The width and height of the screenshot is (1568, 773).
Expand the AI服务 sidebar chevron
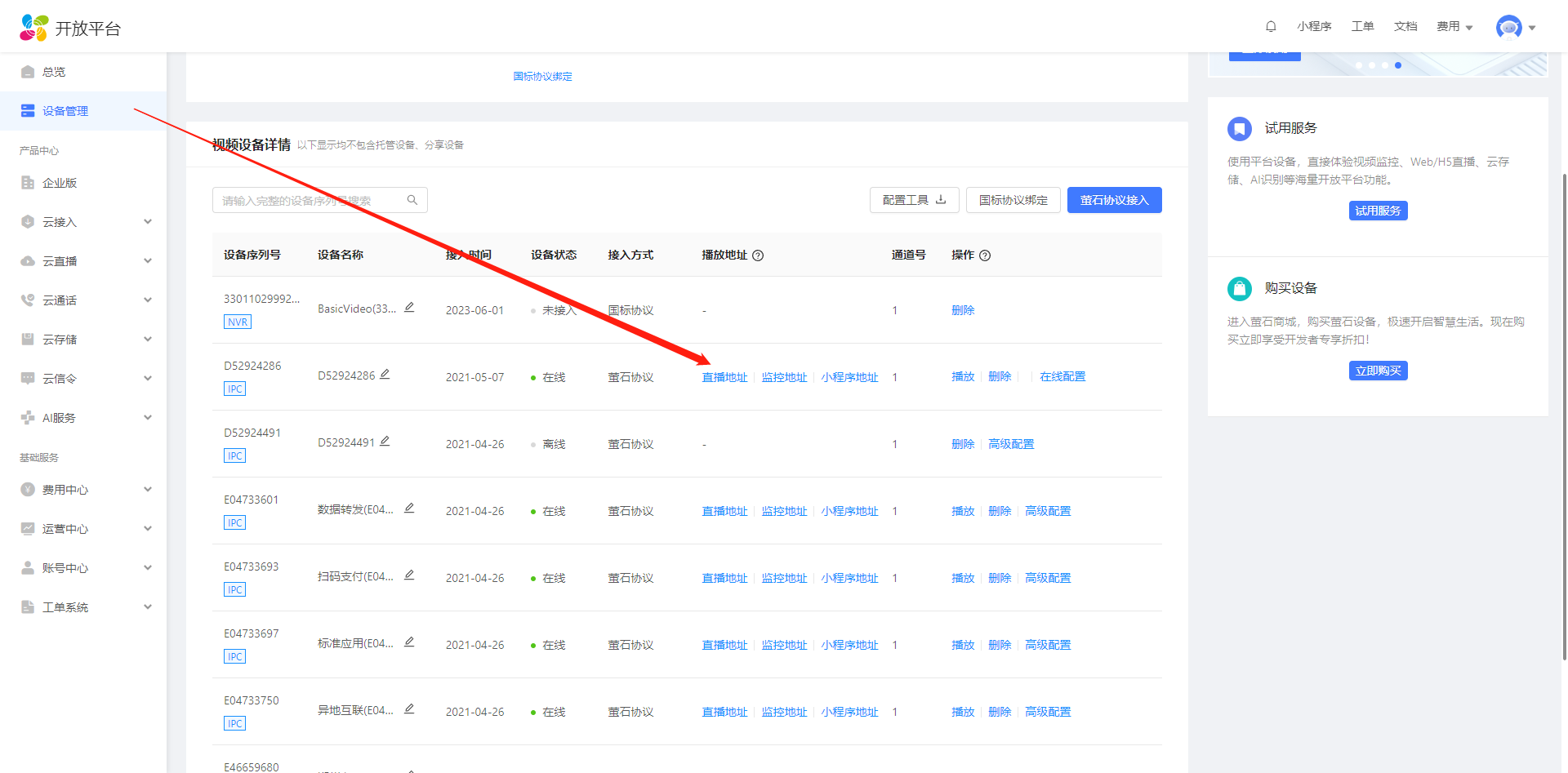pyautogui.click(x=148, y=418)
